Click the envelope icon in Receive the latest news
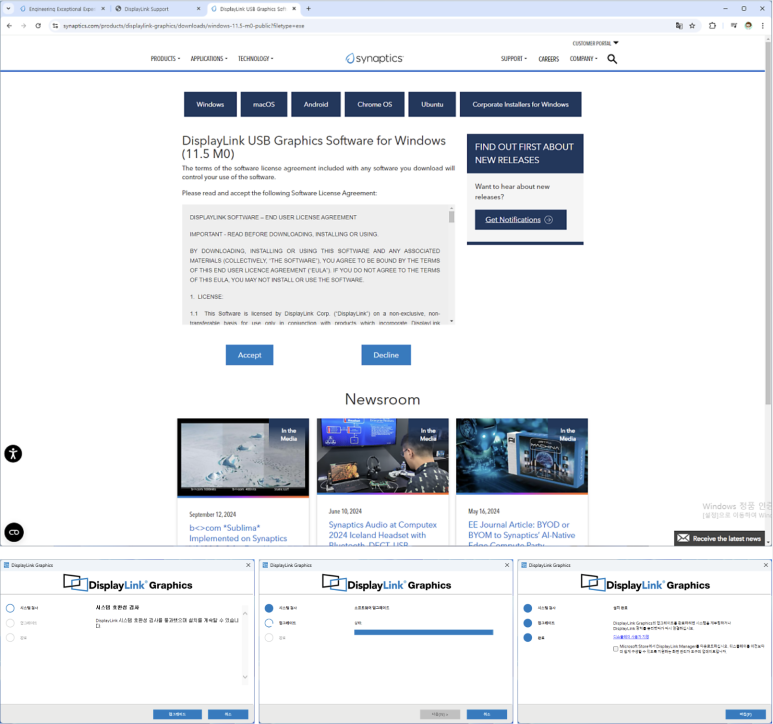Image resolution: width=773 pixels, height=724 pixels. (x=683, y=538)
